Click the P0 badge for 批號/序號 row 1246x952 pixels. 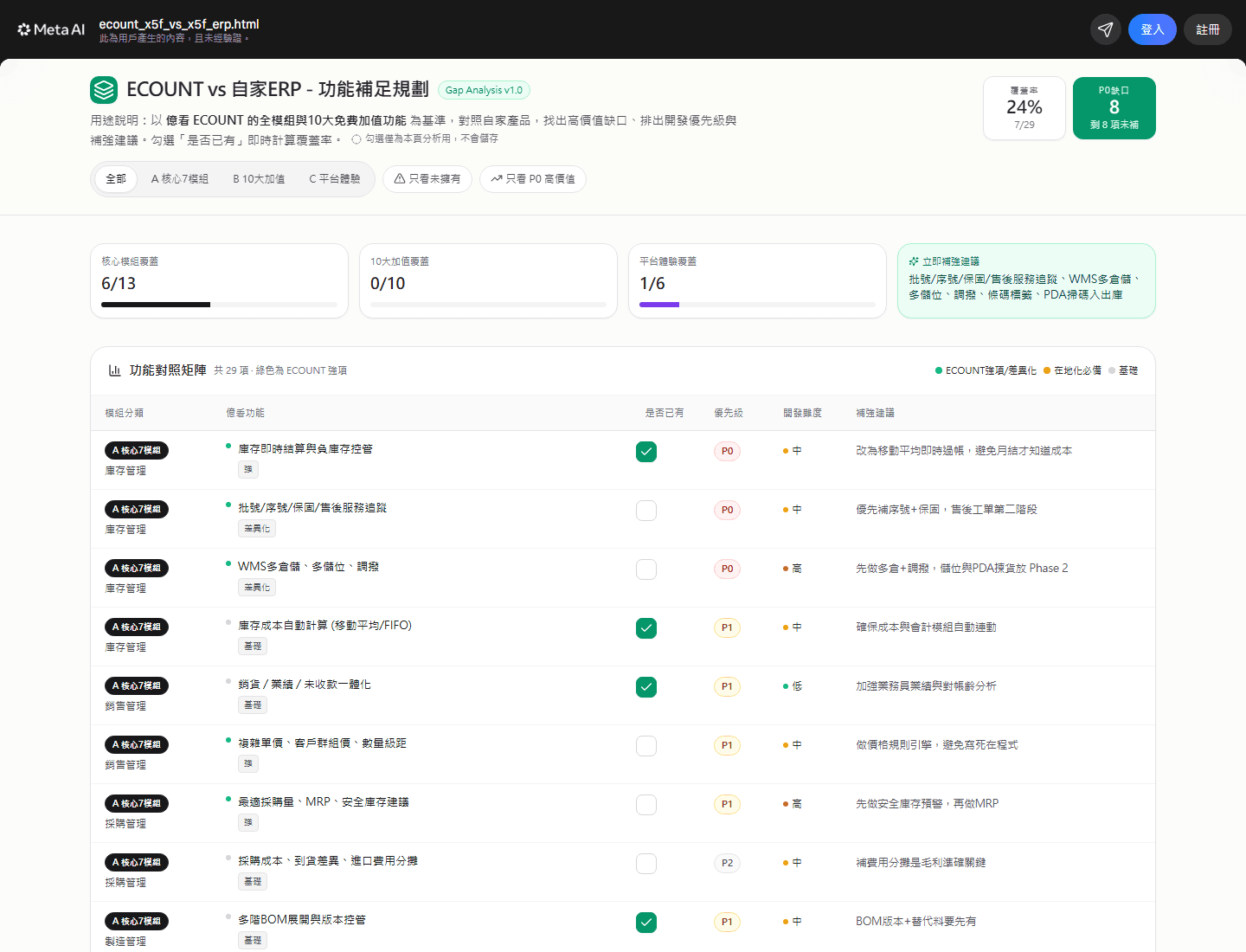click(727, 510)
